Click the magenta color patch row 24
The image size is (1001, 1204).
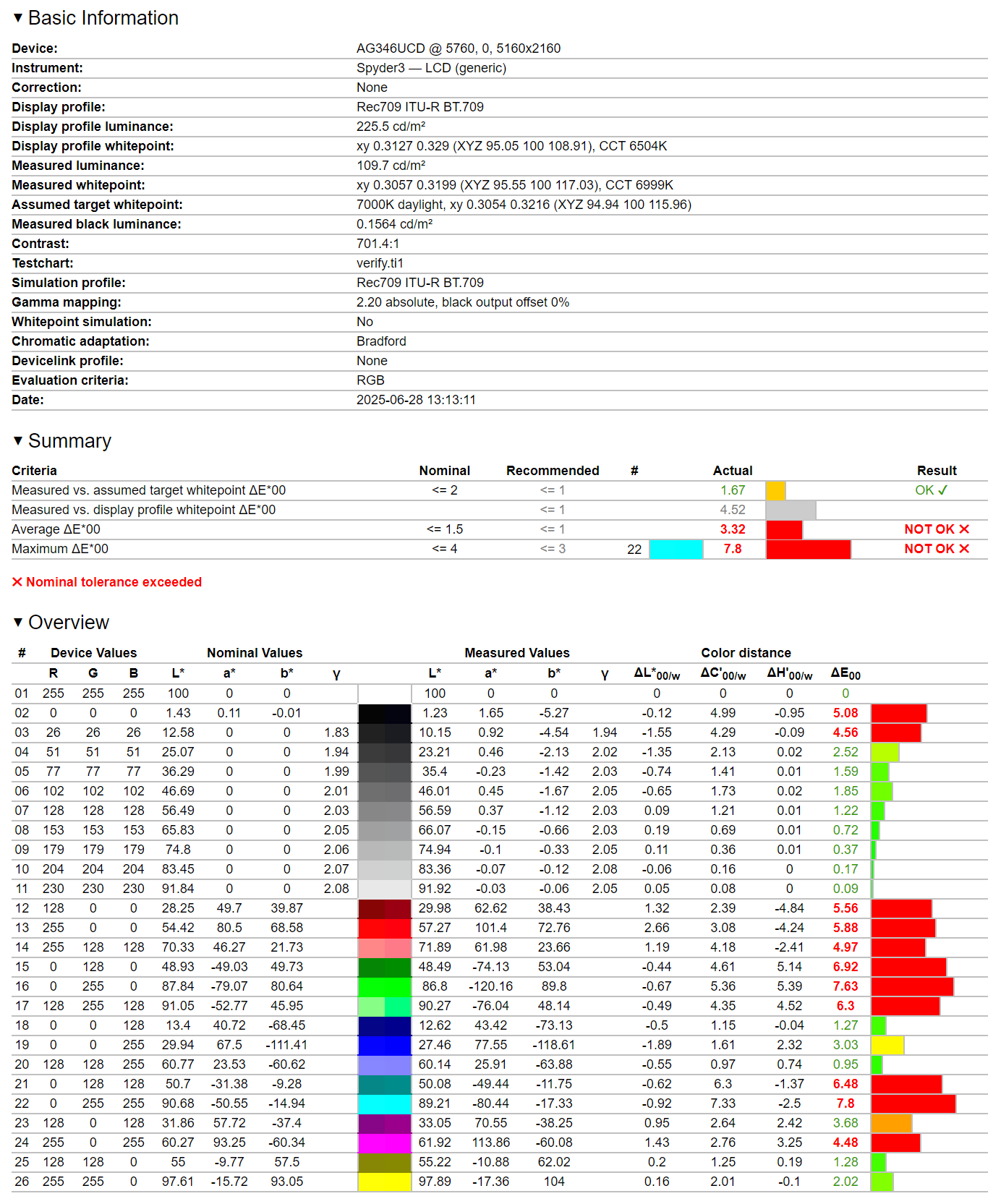coord(384,1143)
